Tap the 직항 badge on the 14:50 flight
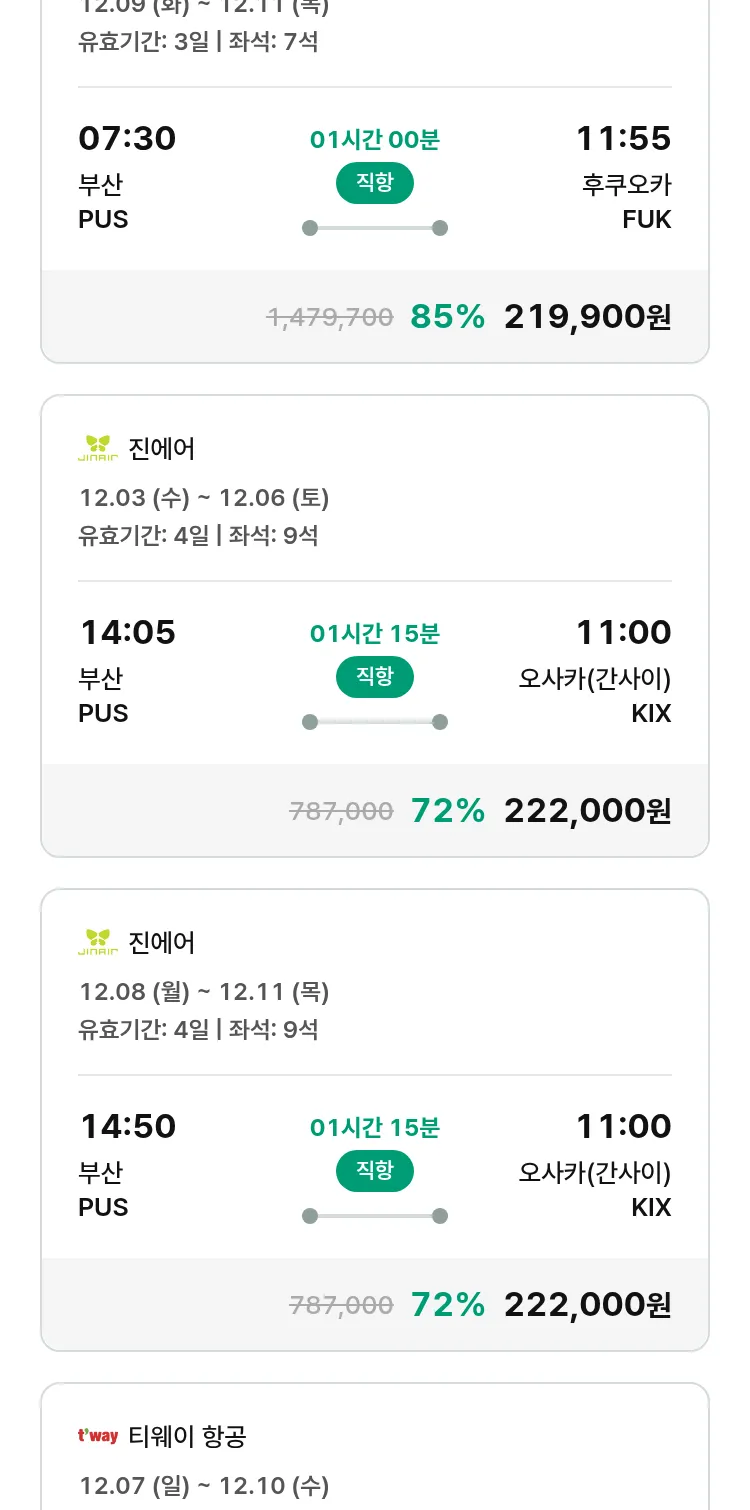Screen dimensions: 750x1510 coord(374,1171)
